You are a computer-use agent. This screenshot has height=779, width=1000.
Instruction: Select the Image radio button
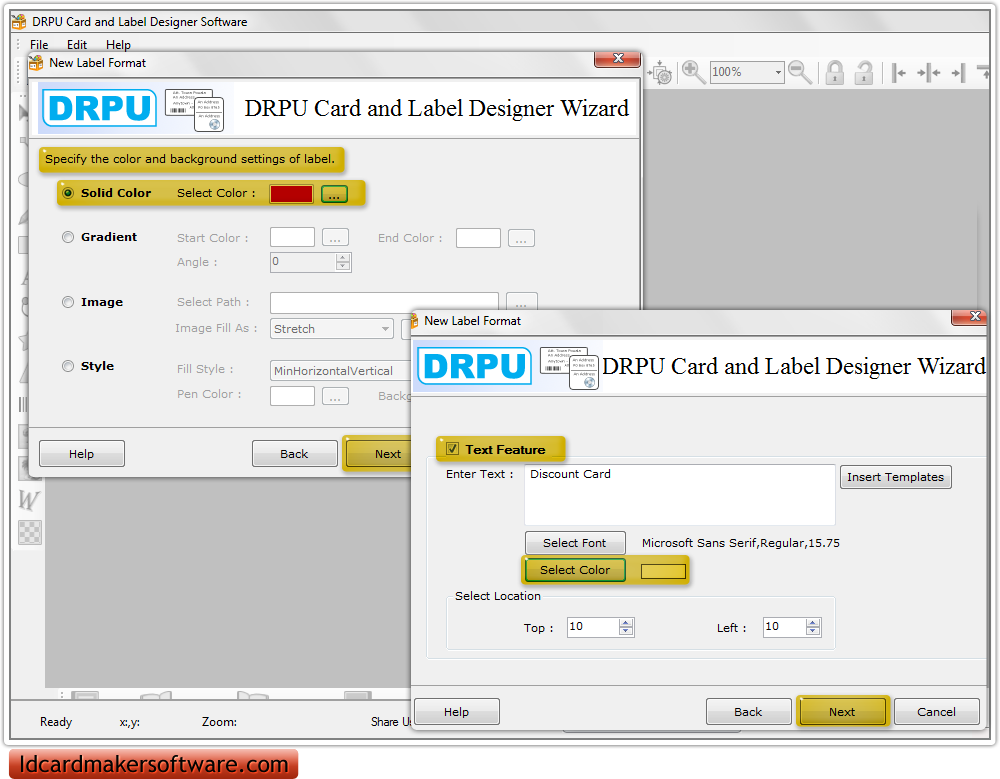[68, 302]
